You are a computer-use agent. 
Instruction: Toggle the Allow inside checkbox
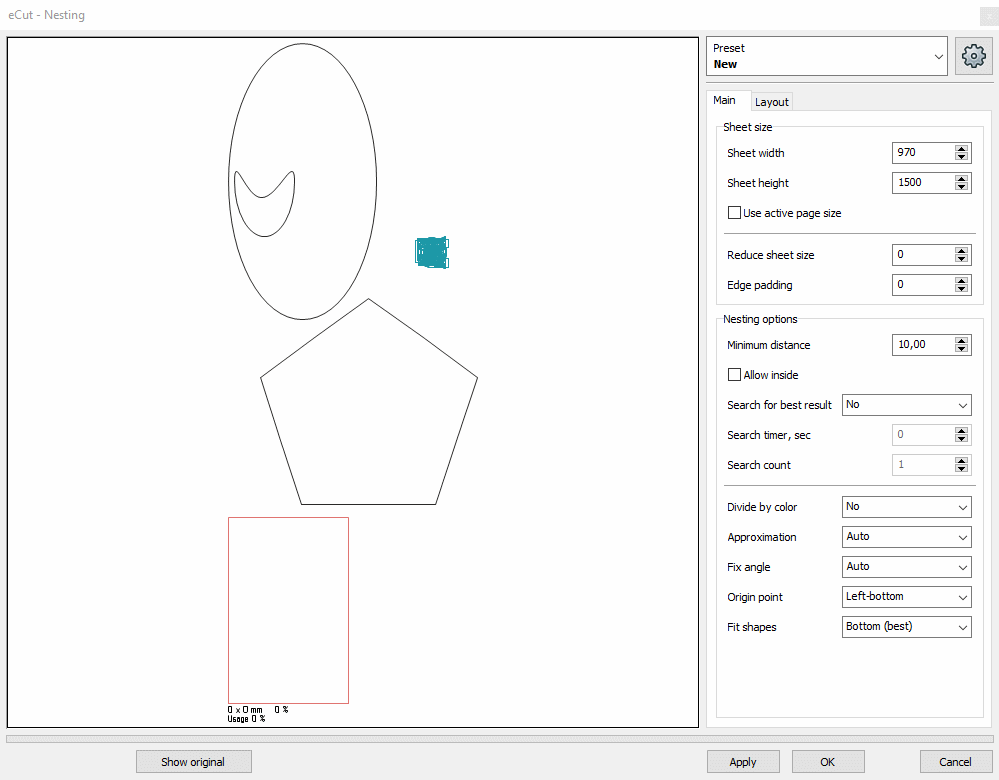(735, 375)
